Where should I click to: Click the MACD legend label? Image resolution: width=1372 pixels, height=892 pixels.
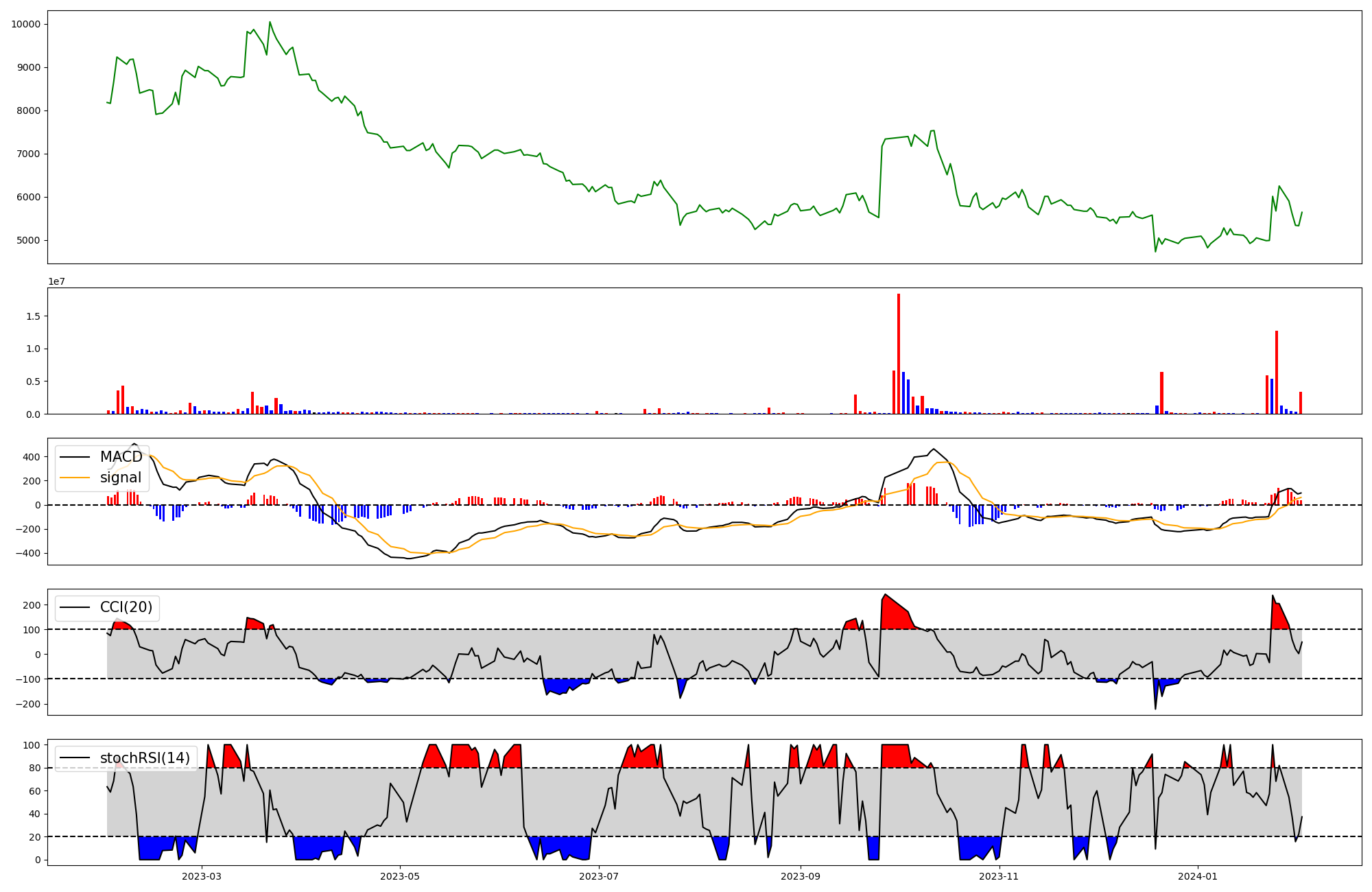coord(121,457)
